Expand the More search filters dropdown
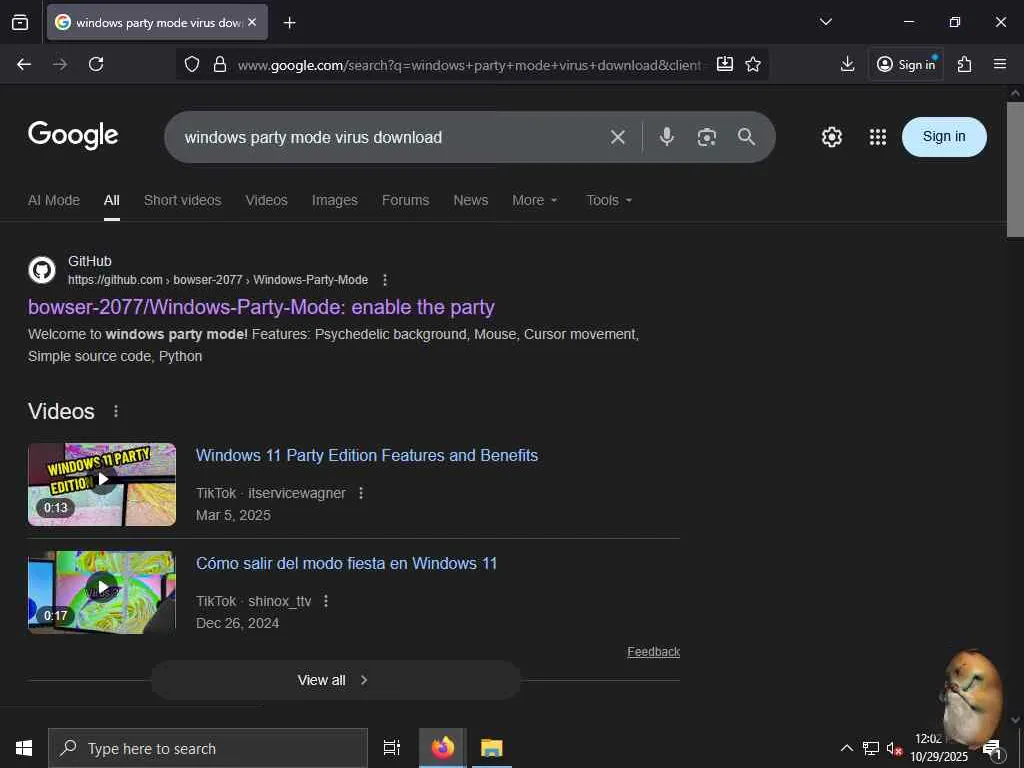 click(535, 200)
